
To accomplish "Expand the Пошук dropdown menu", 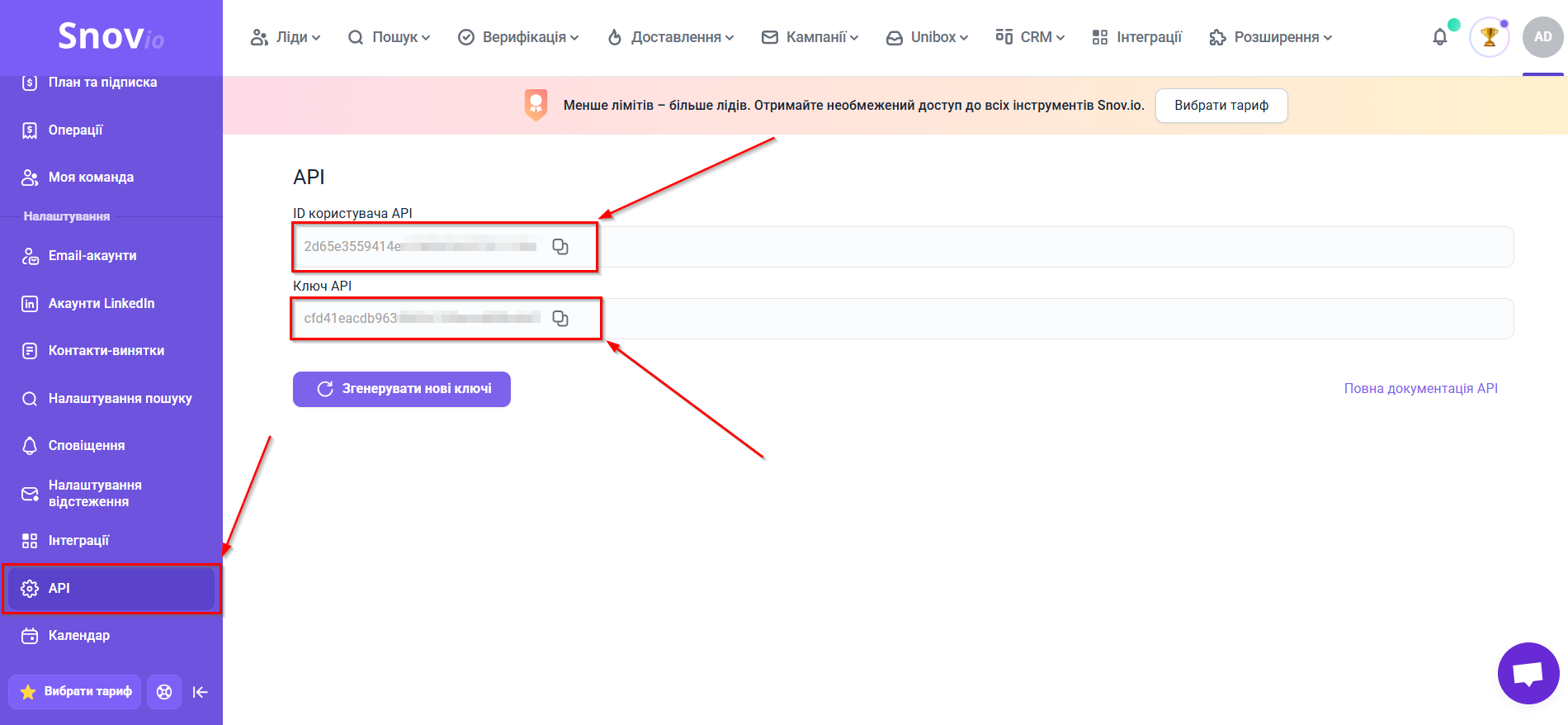I will click(x=389, y=37).
